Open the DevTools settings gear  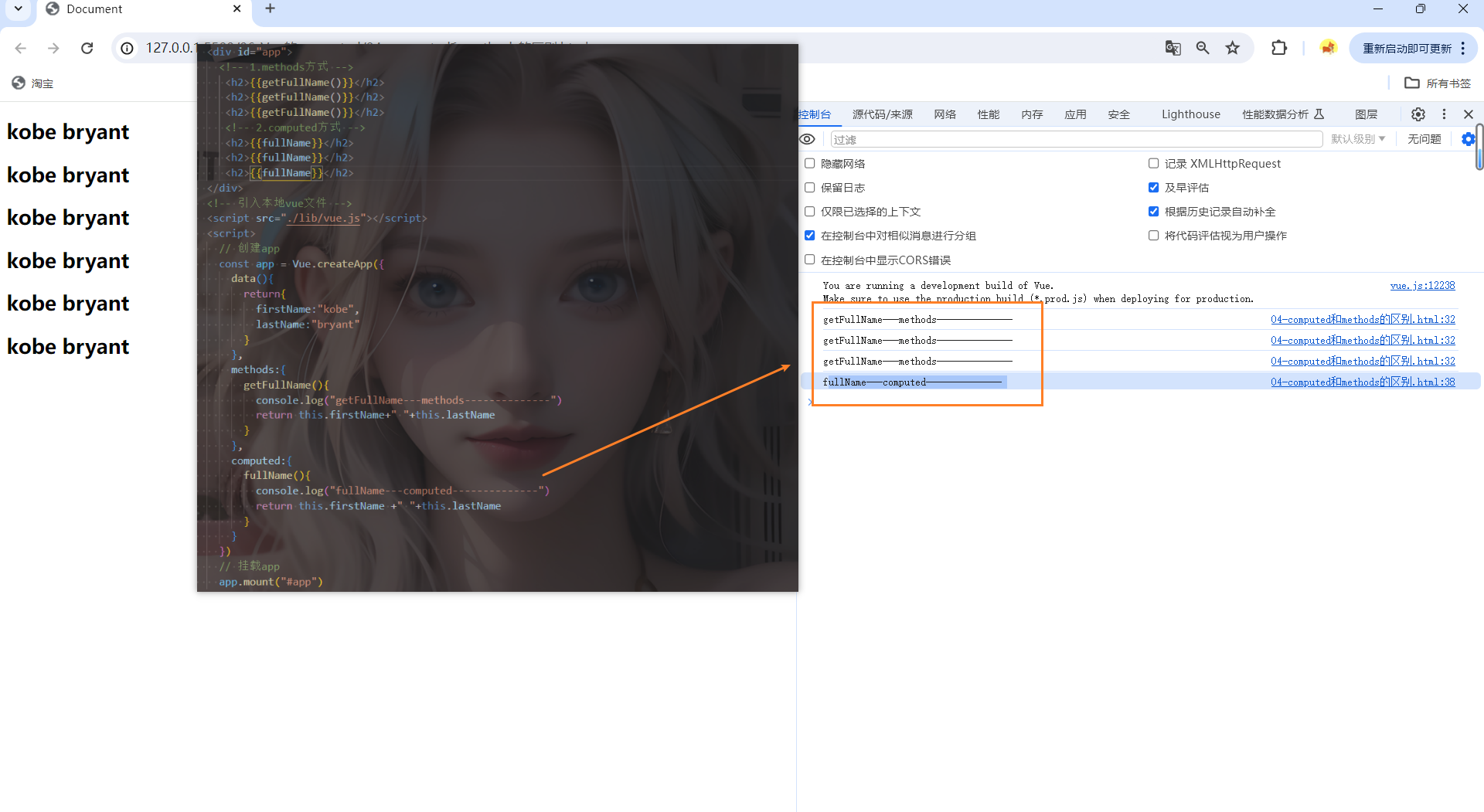(x=1418, y=114)
